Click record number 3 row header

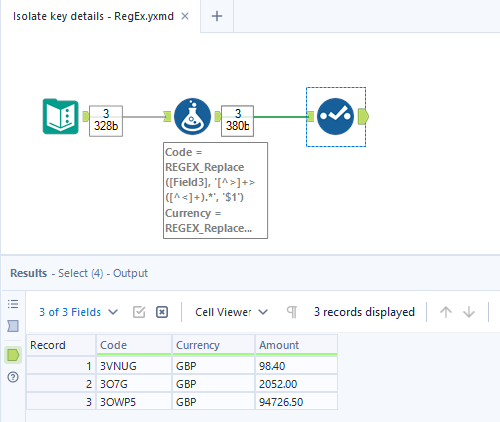(61, 402)
